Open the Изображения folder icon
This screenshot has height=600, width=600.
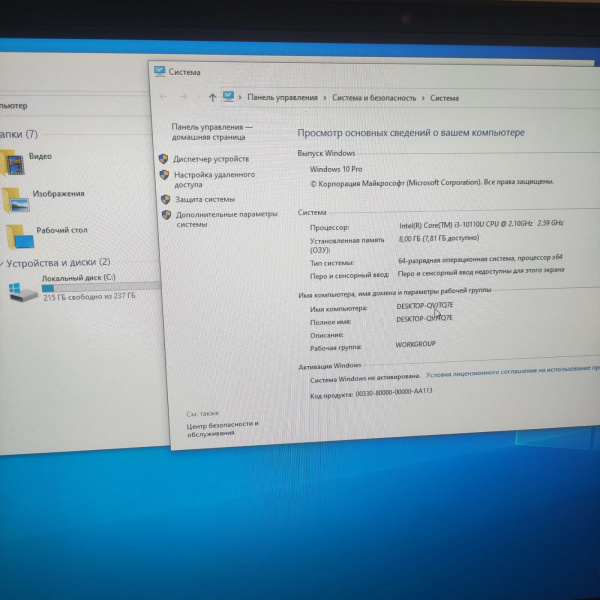tap(16, 200)
